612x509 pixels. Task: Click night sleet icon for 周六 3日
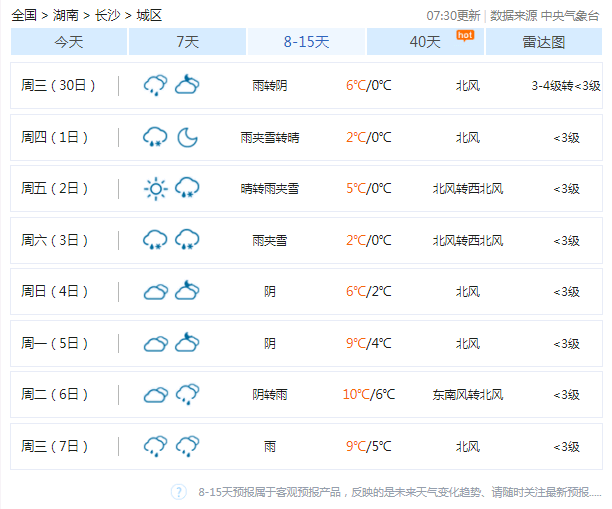pyautogui.click(x=187, y=240)
